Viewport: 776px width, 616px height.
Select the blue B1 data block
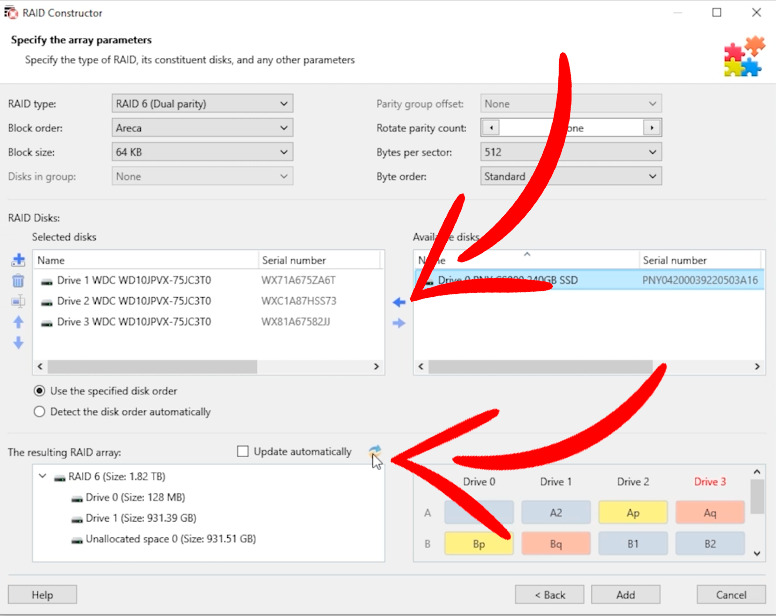coord(633,544)
